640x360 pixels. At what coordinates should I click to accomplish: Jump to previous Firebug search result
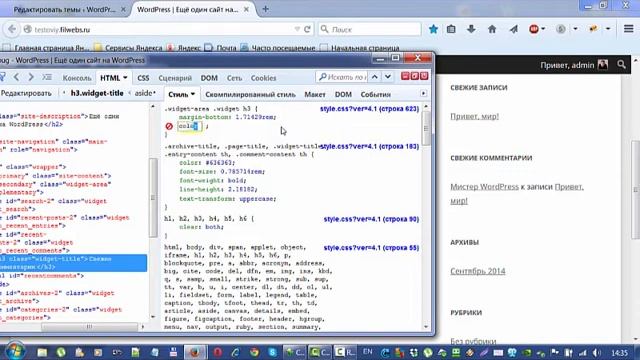click(375, 77)
